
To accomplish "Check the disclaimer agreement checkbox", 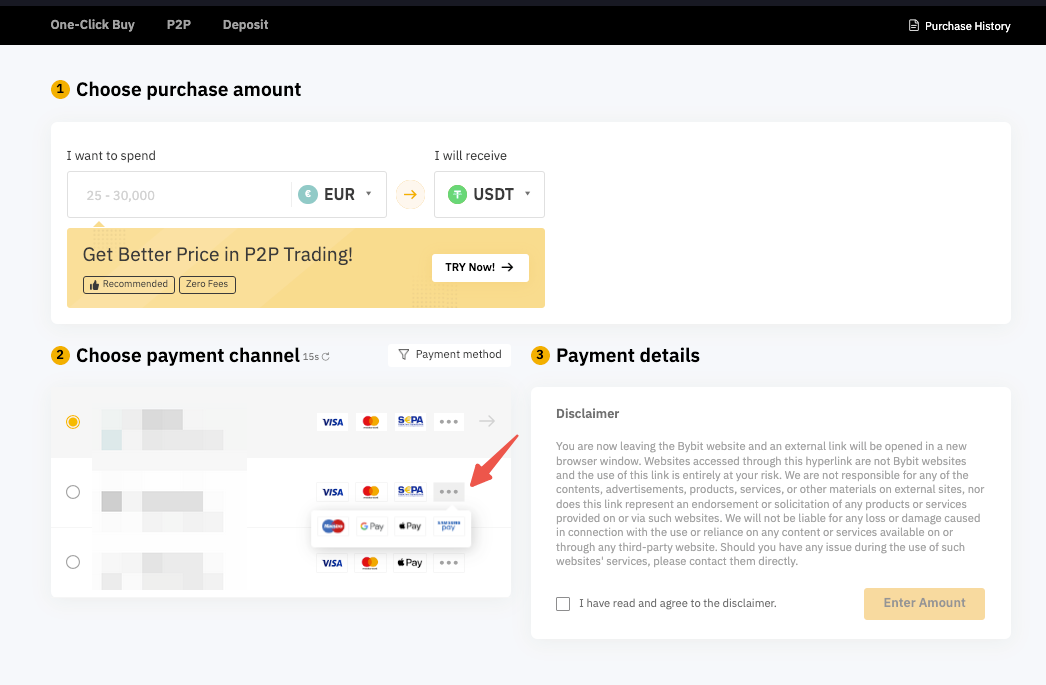I will click(x=563, y=603).
